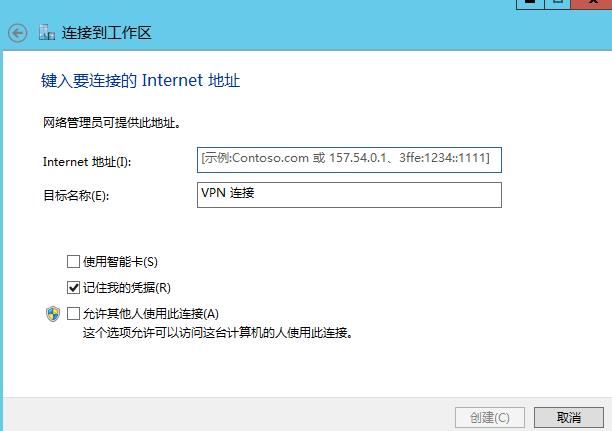This screenshot has width=612, height=431.
Task: Click inside the Internet 地址 input field
Action: (349, 160)
